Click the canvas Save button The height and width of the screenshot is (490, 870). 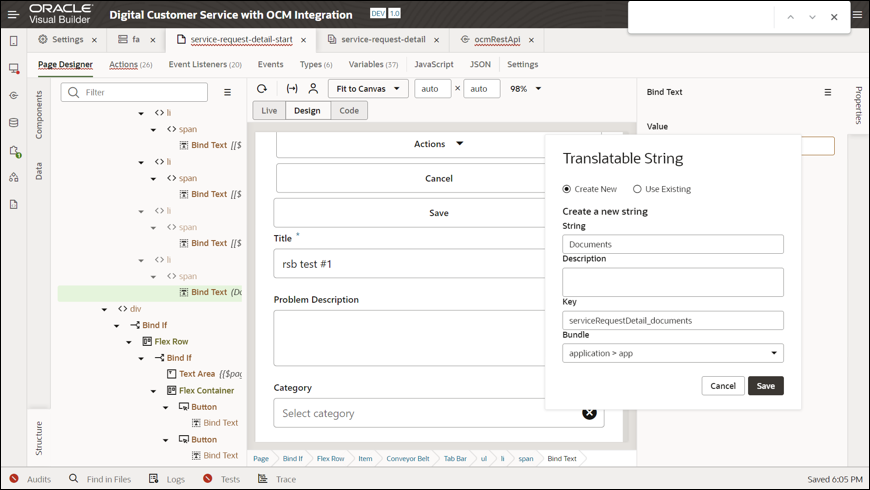point(438,213)
